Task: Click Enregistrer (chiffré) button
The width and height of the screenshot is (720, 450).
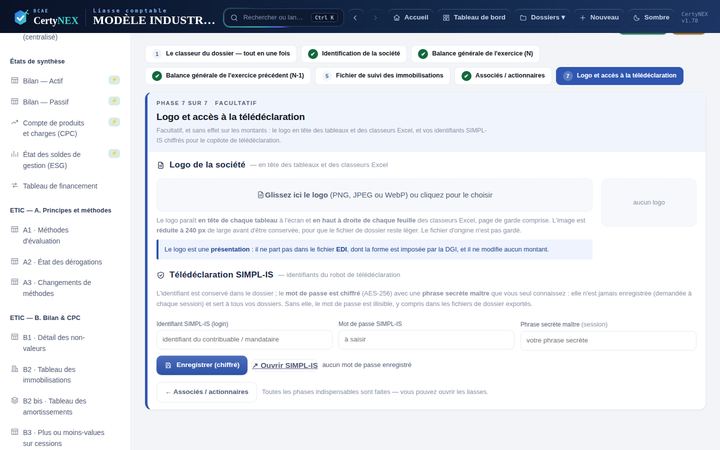Action: coord(202,366)
